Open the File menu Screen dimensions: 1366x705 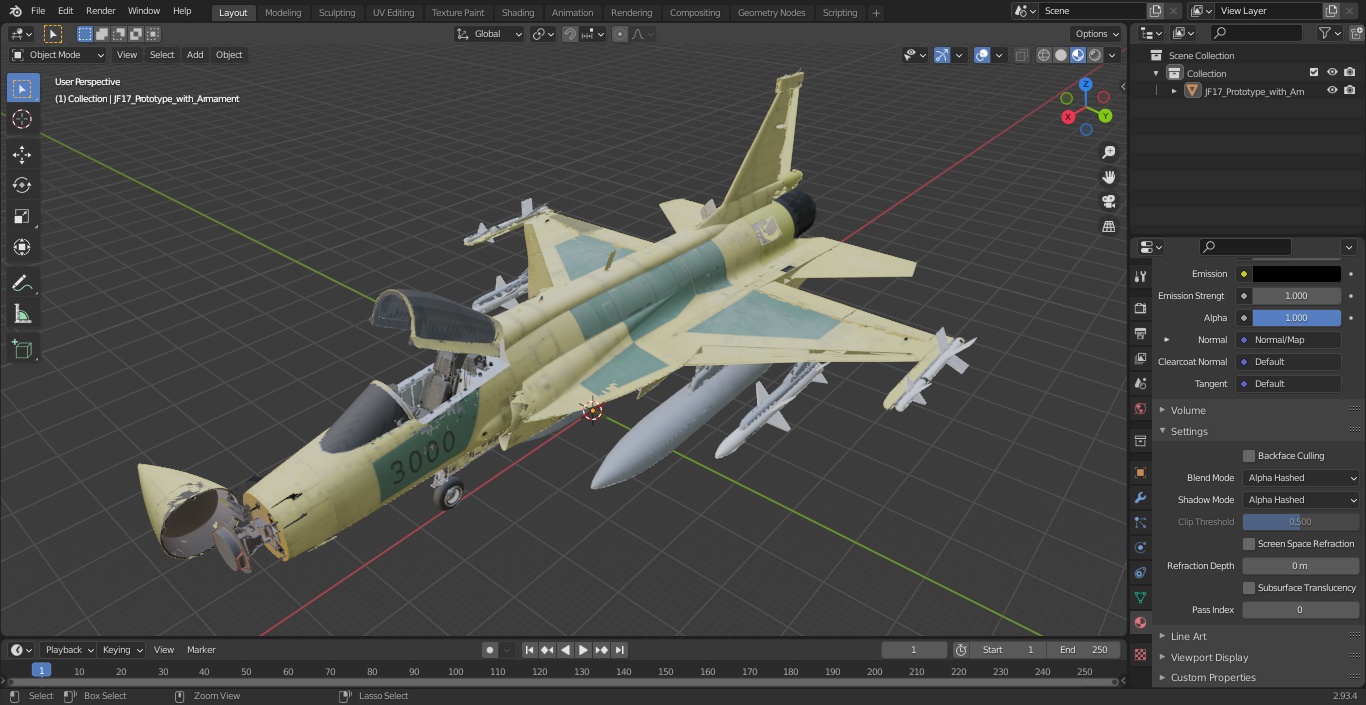38,11
